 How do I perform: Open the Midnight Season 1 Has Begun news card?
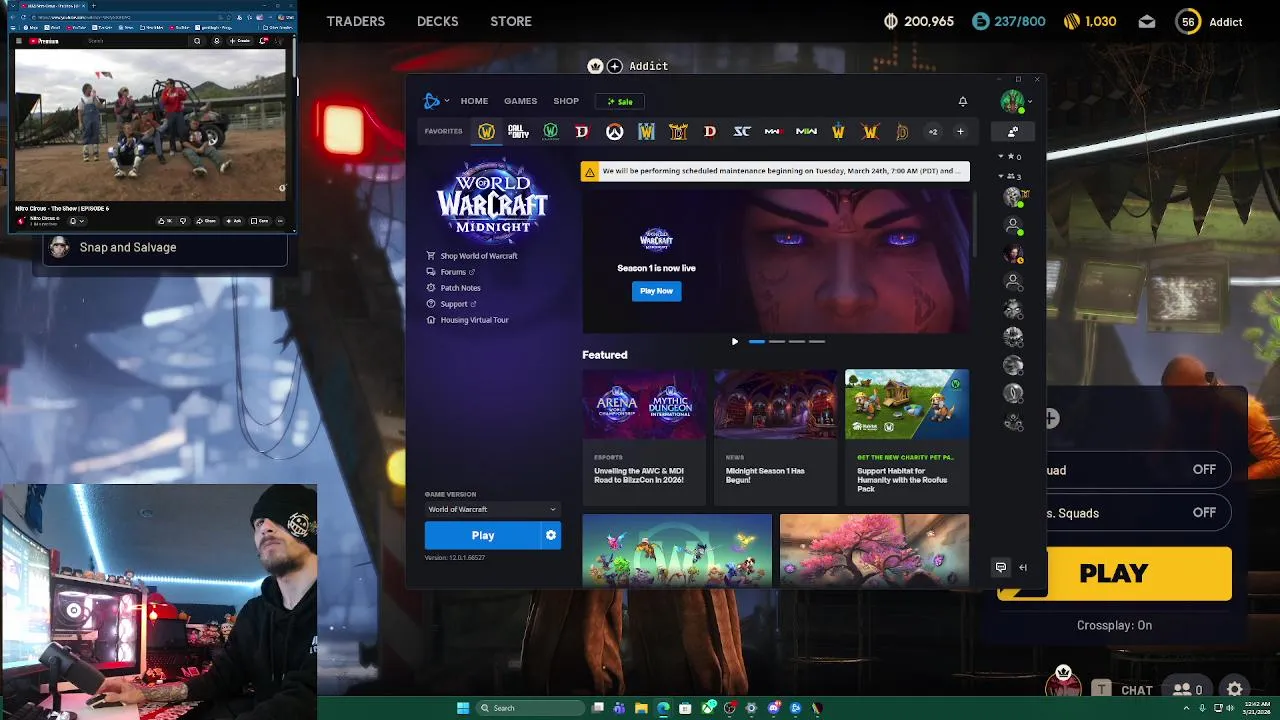click(775, 437)
